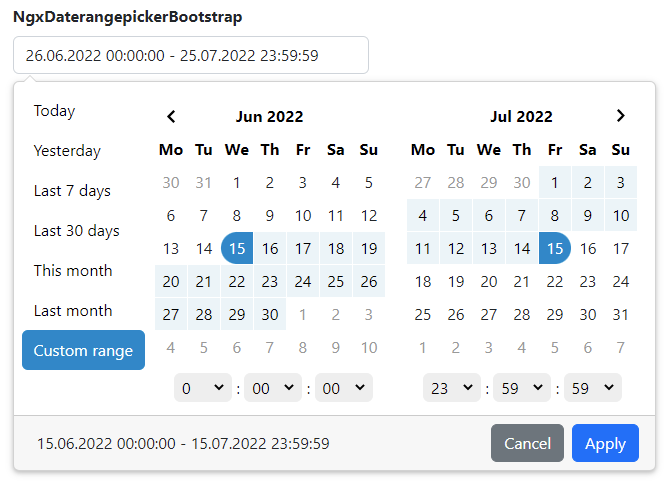This screenshot has width=669, height=484.
Task: Select July 15 end date in calendar
Action: pos(555,248)
